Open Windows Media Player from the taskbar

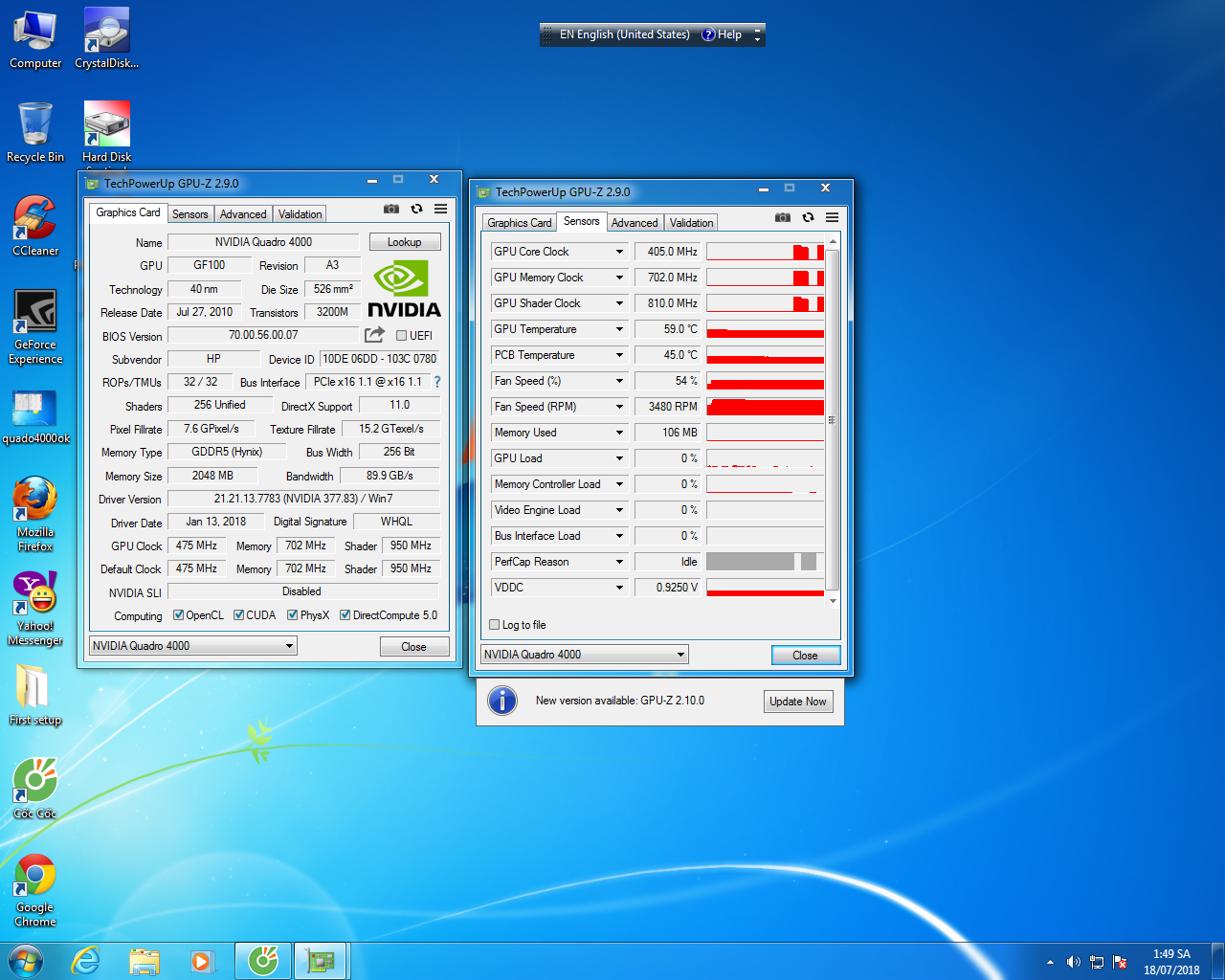point(203,960)
